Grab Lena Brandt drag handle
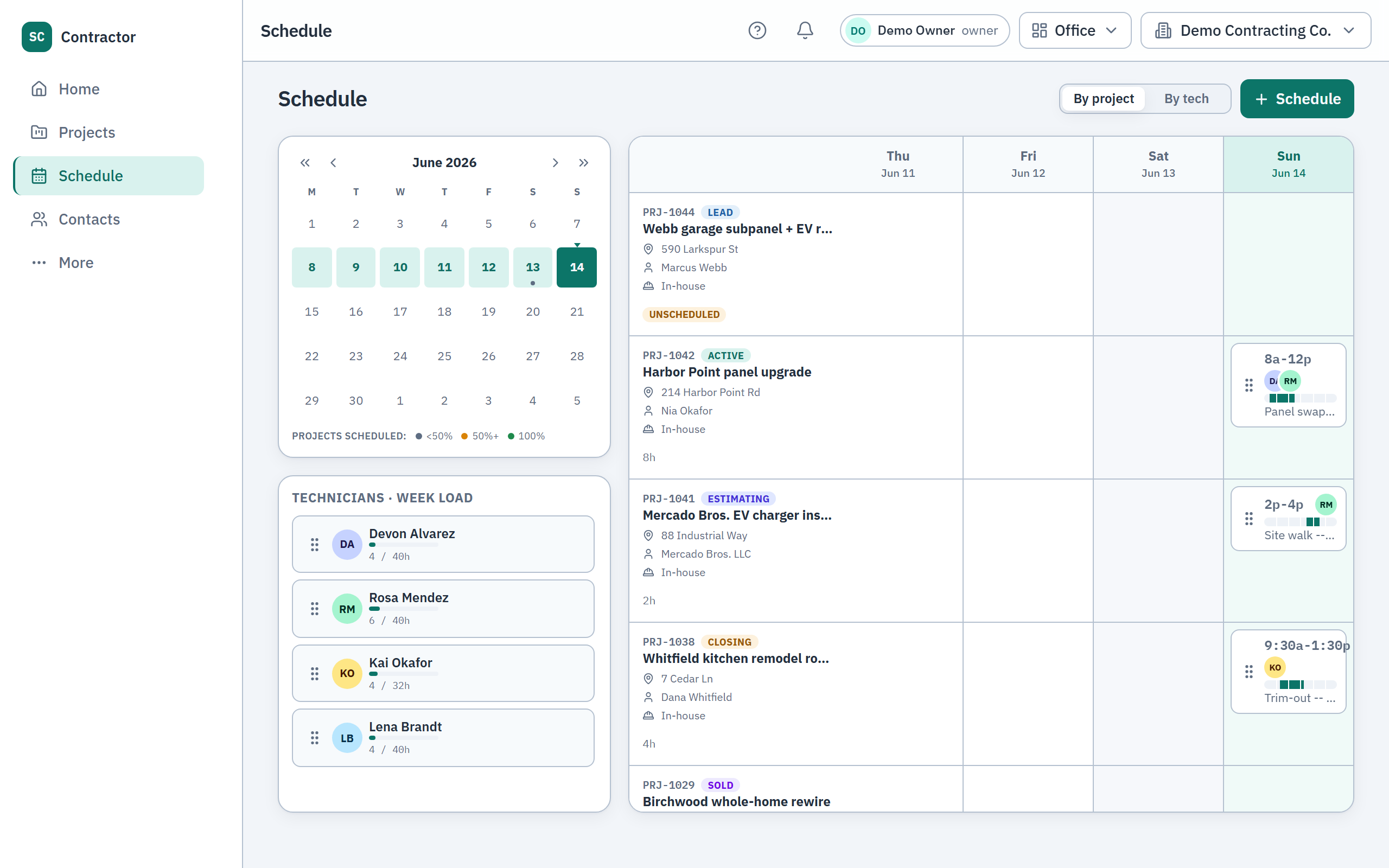 pos(315,738)
